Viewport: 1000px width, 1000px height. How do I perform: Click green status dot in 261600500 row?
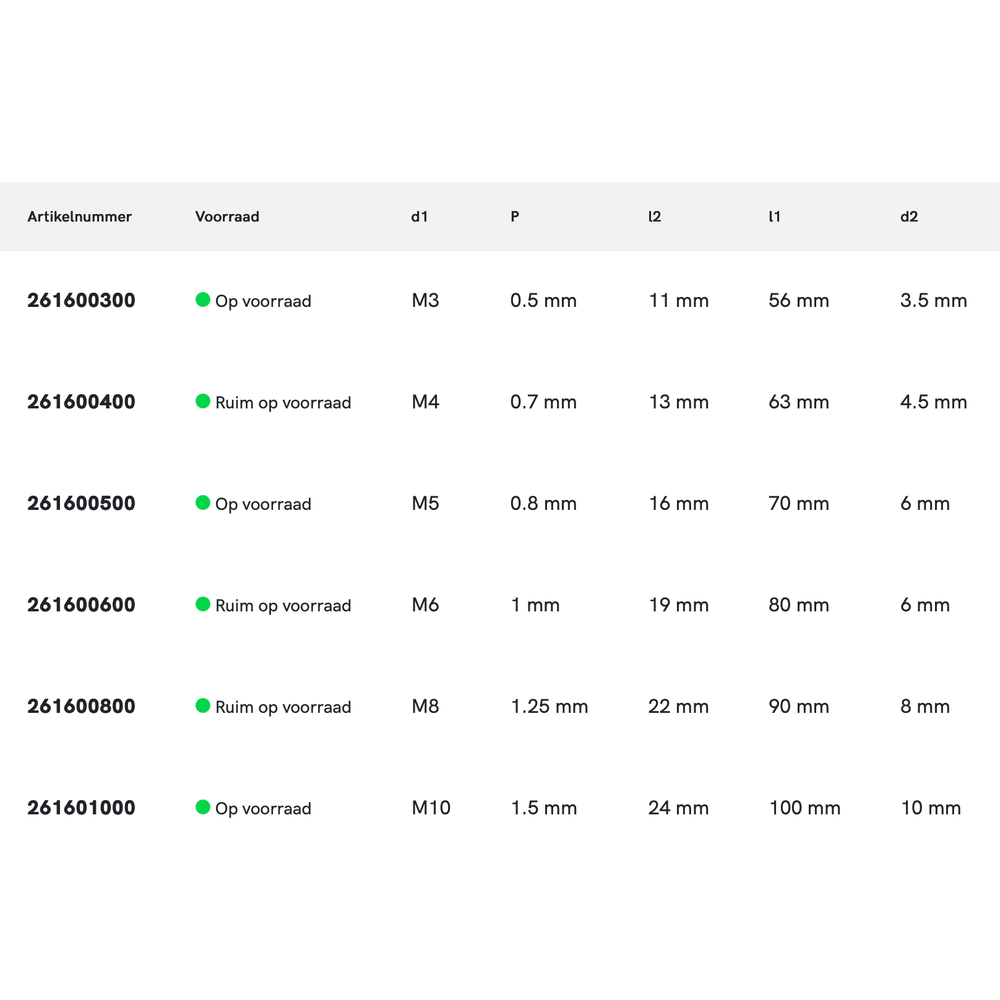click(x=202, y=503)
